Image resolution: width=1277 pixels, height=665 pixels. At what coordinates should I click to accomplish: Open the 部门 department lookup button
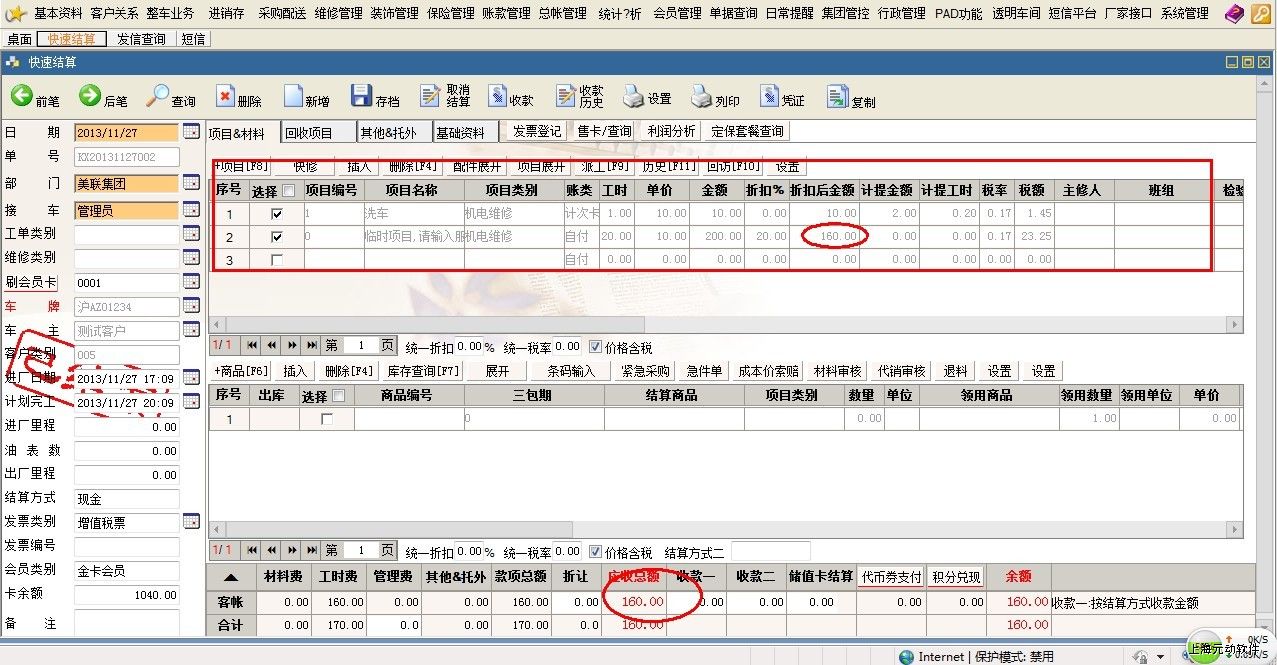(x=191, y=183)
